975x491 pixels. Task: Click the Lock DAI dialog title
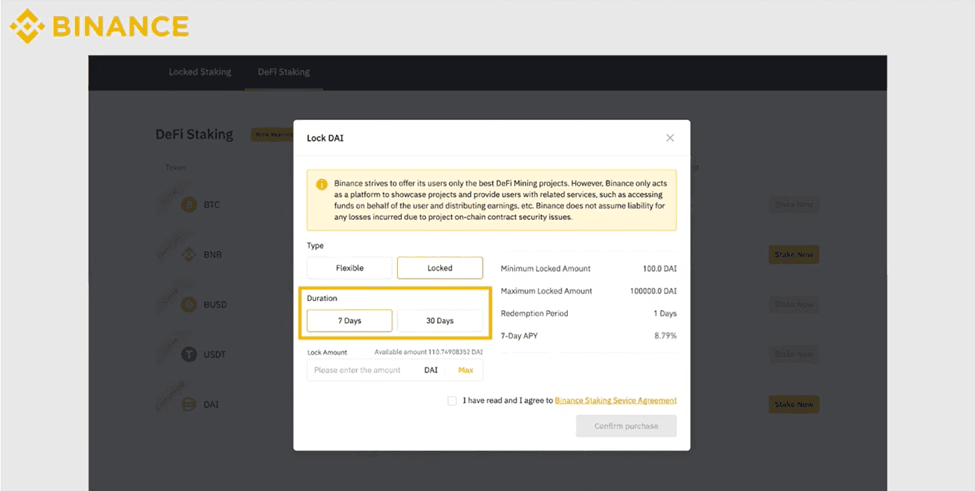325,138
